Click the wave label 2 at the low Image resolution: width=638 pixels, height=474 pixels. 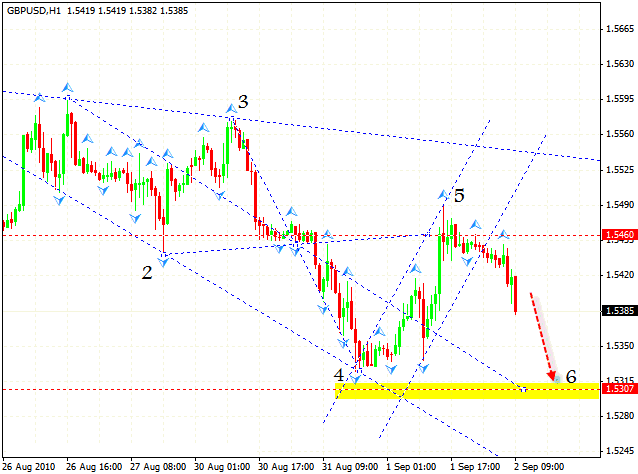coord(147,273)
